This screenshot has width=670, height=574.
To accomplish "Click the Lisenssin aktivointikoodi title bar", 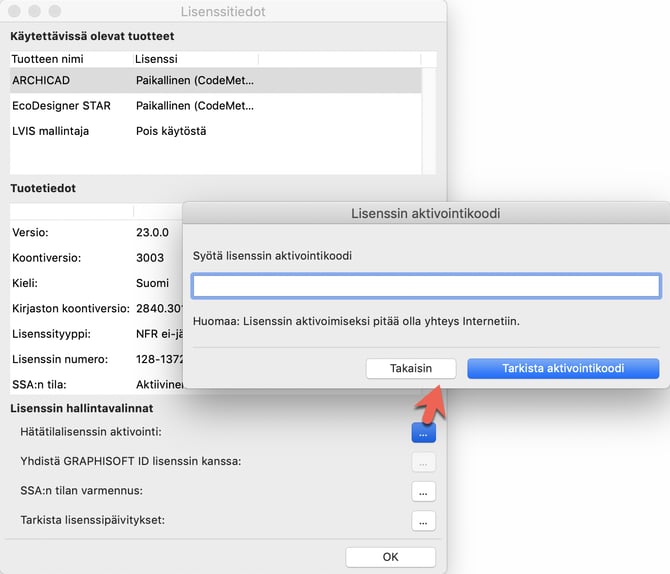I will pos(425,213).
